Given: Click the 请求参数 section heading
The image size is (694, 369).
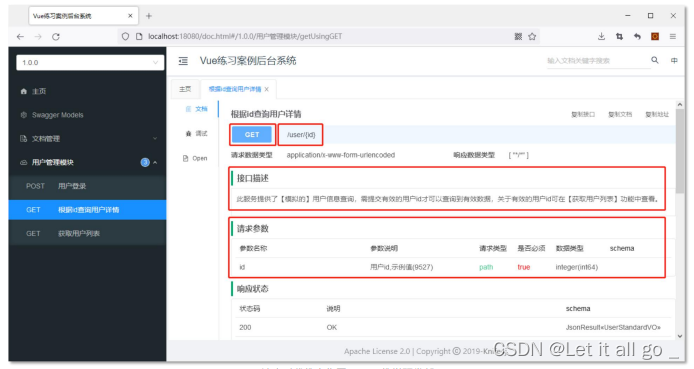Looking at the screenshot, I should (253, 229).
